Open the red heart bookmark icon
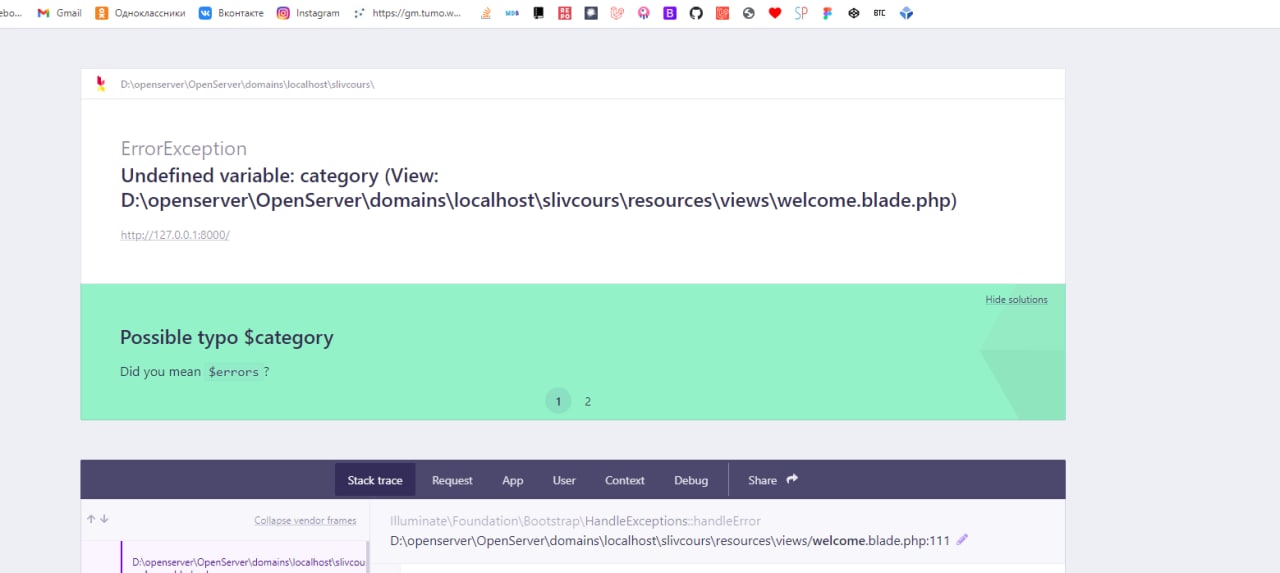This screenshot has width=1280, height=573. click(775, 13)
